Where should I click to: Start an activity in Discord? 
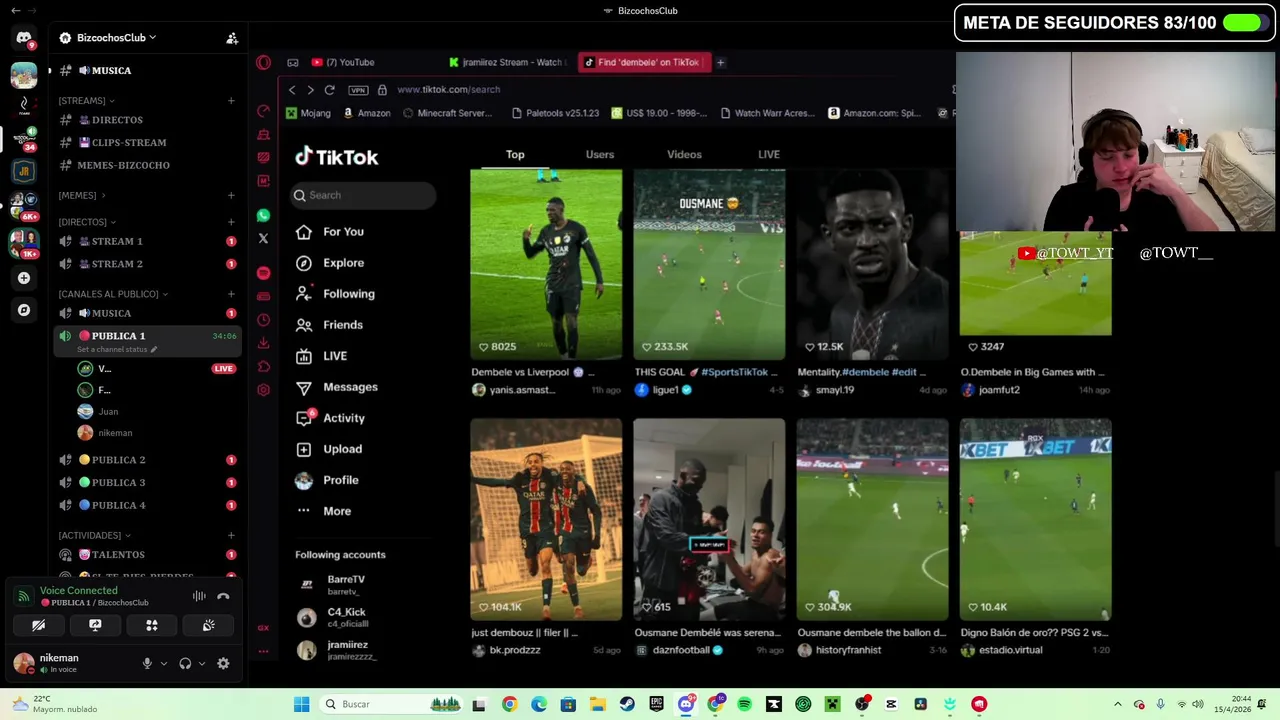click(x=152, y=625)
